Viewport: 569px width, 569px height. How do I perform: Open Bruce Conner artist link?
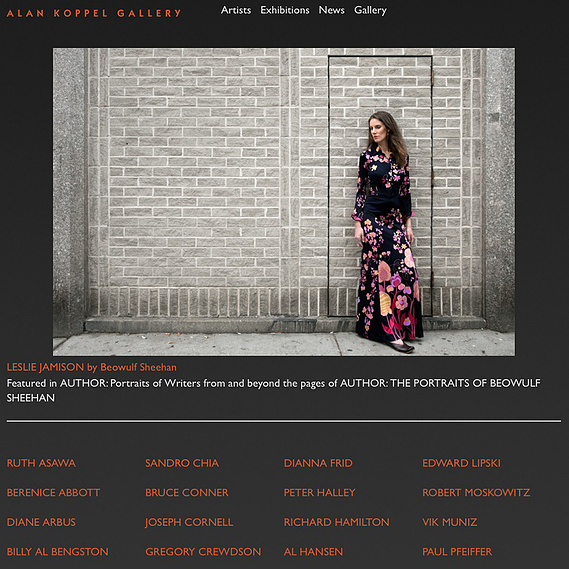(x=187, y=492)
